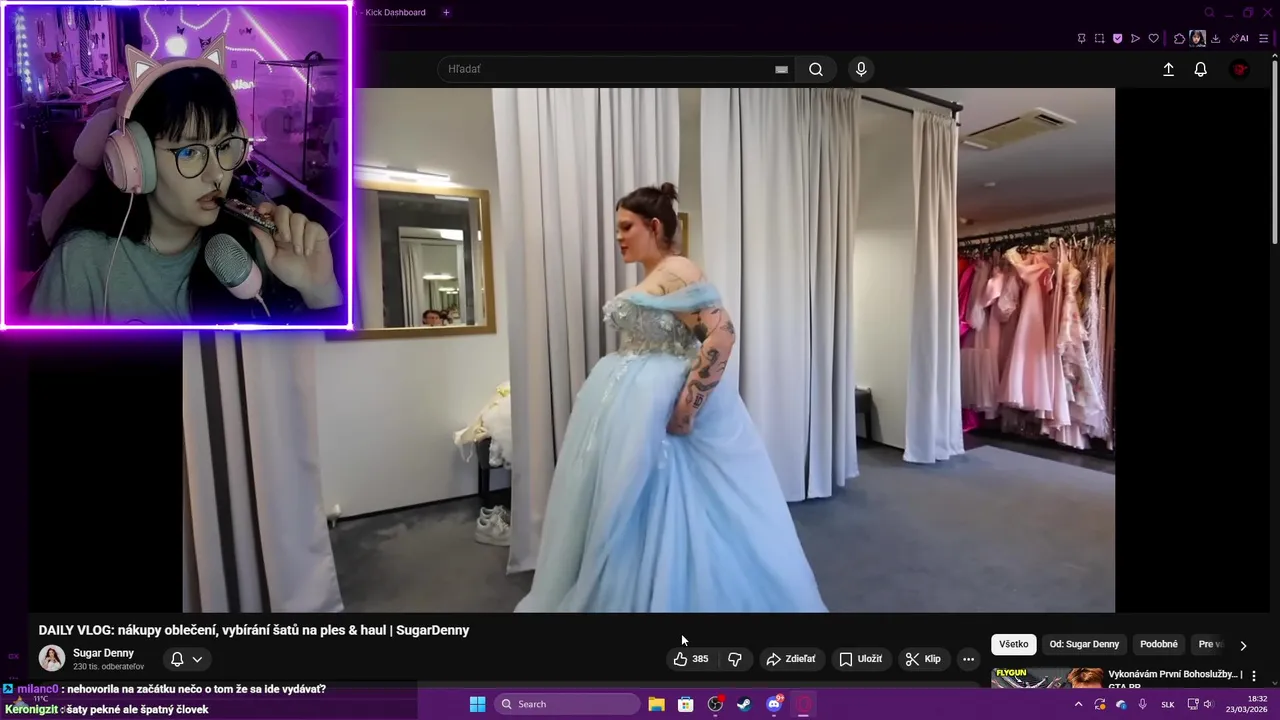Viewport: 1280px width, 720px height.
Task: Open the three-dot more actions menu
Action: pyautogui.click(x=968, y=659)
